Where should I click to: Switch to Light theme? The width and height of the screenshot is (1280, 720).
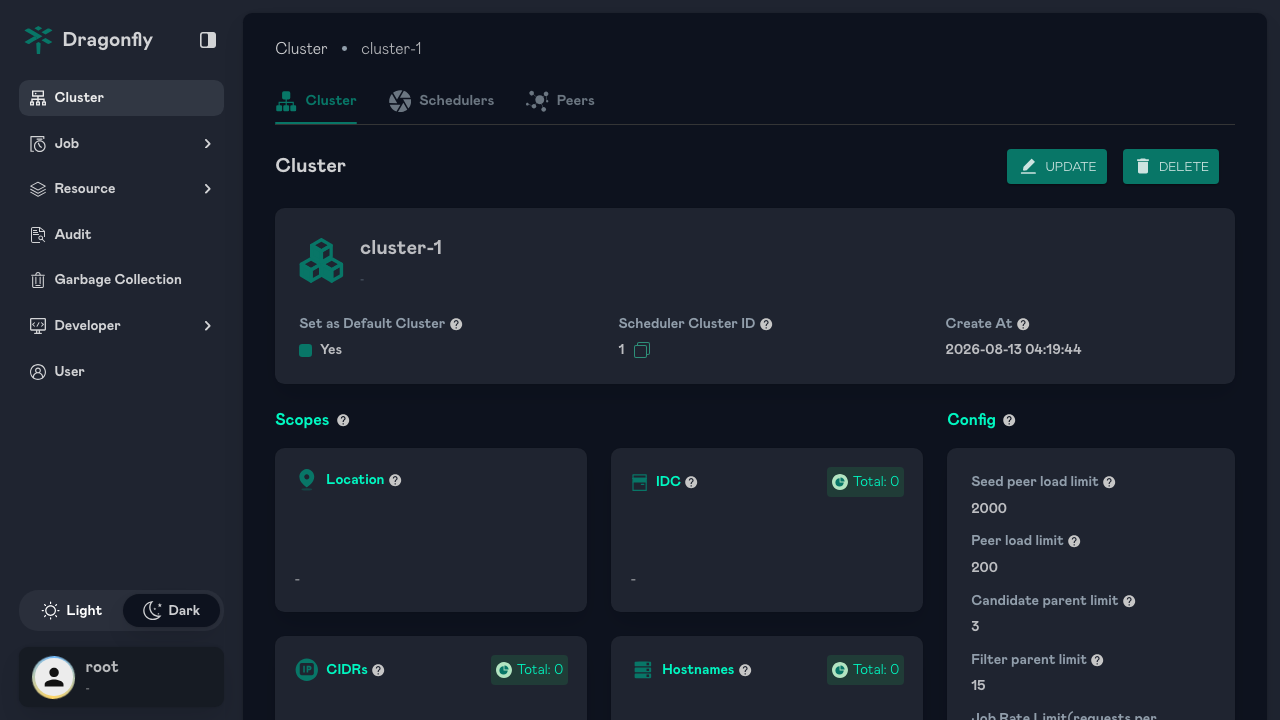tap(72, 611)
